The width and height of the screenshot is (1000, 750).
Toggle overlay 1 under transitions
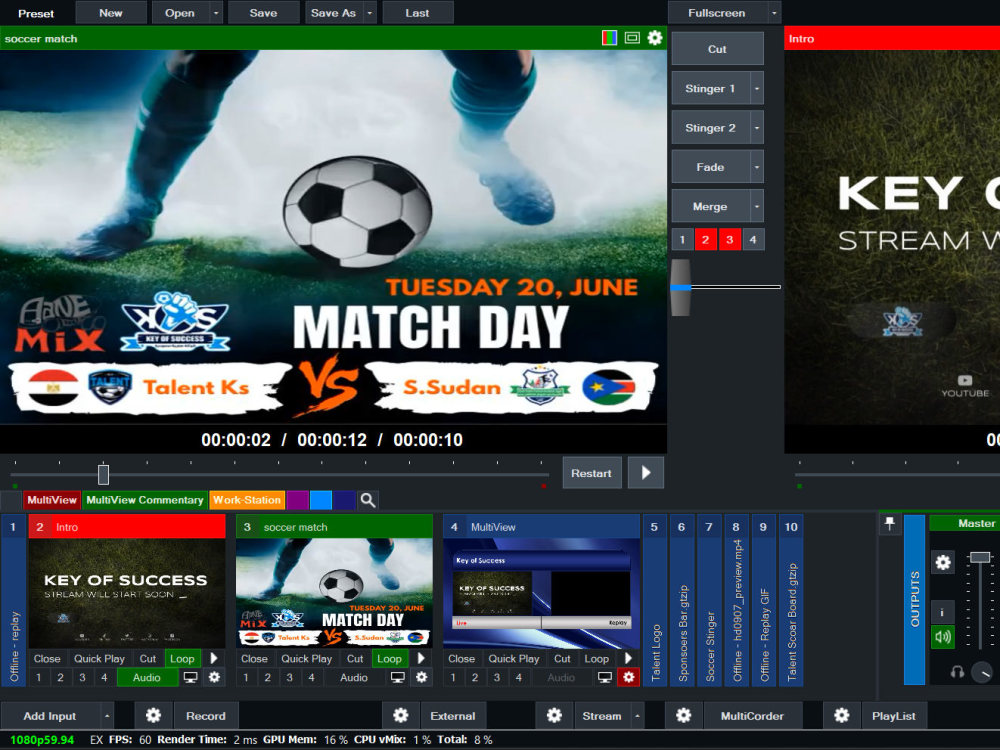coord(682,240)
